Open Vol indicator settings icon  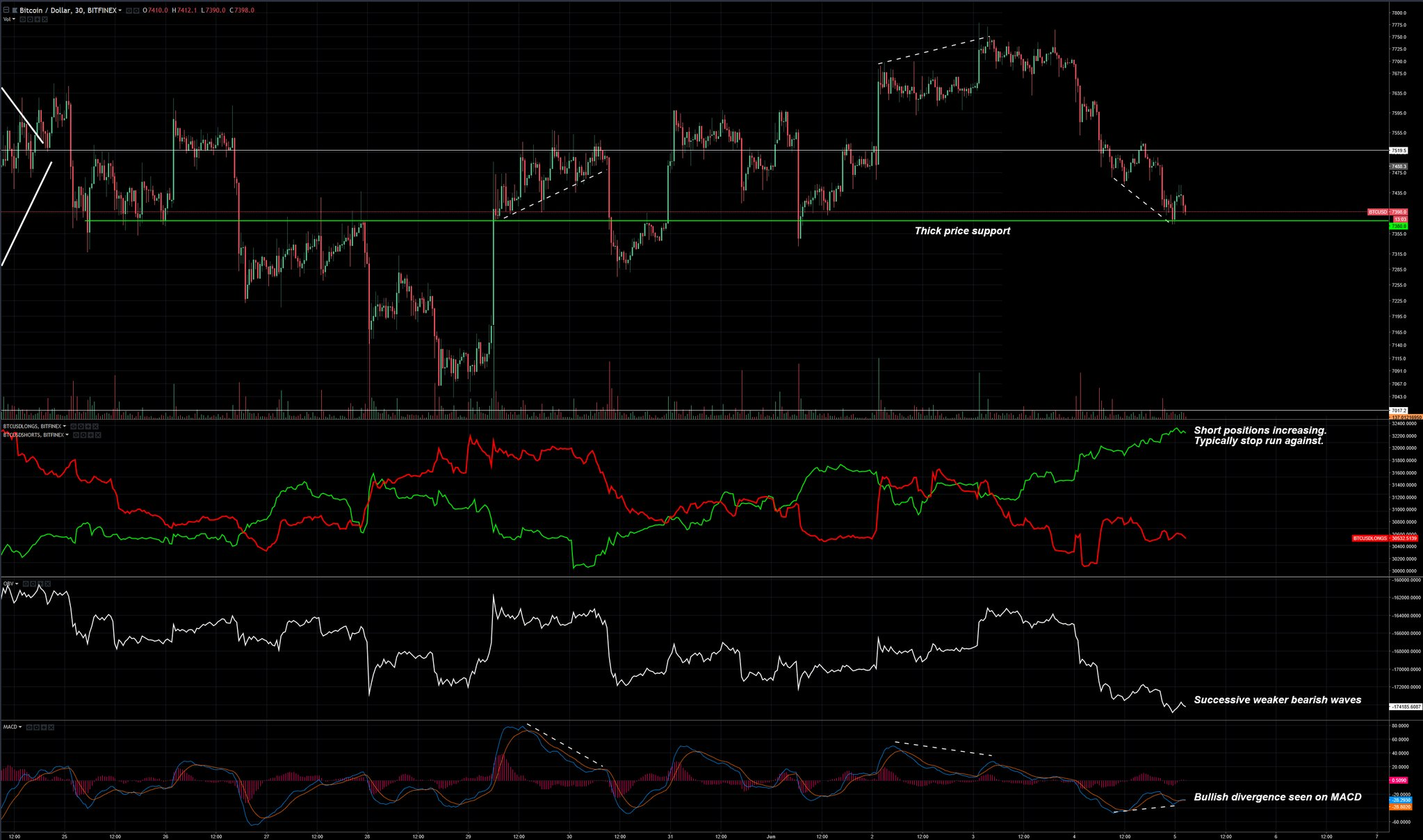30,19
